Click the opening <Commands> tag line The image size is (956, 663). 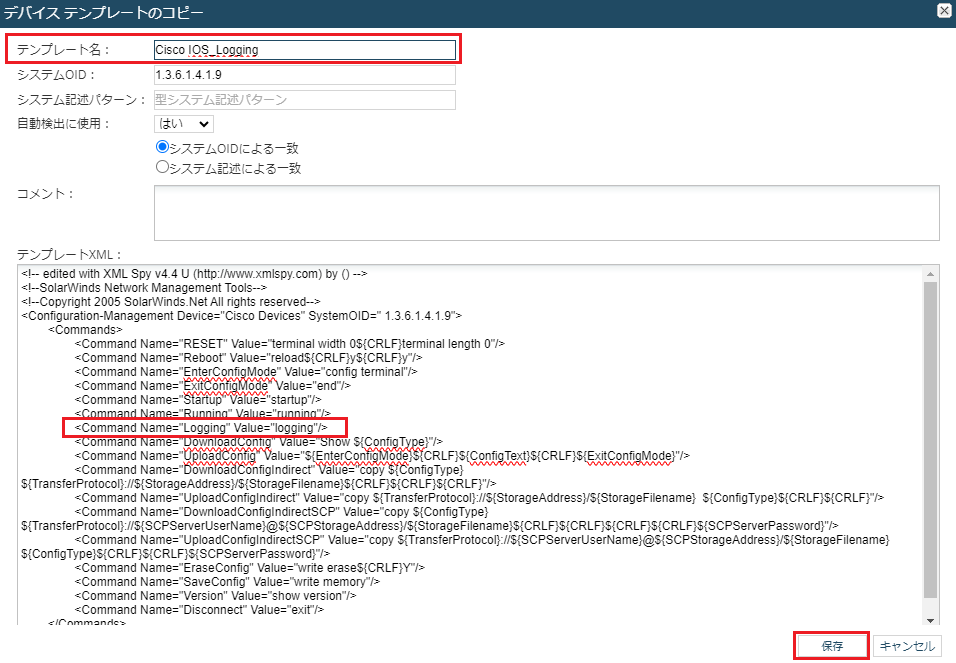[85, 330]
